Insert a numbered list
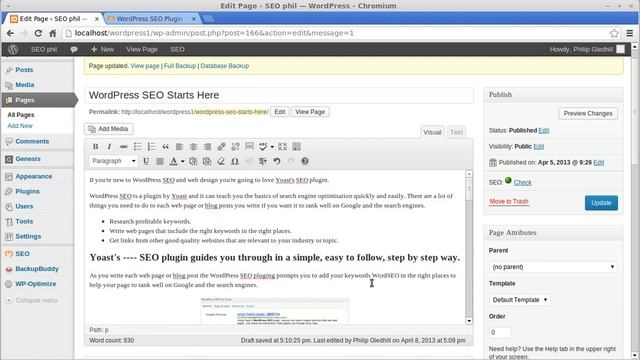 click(x=151, y=147)
